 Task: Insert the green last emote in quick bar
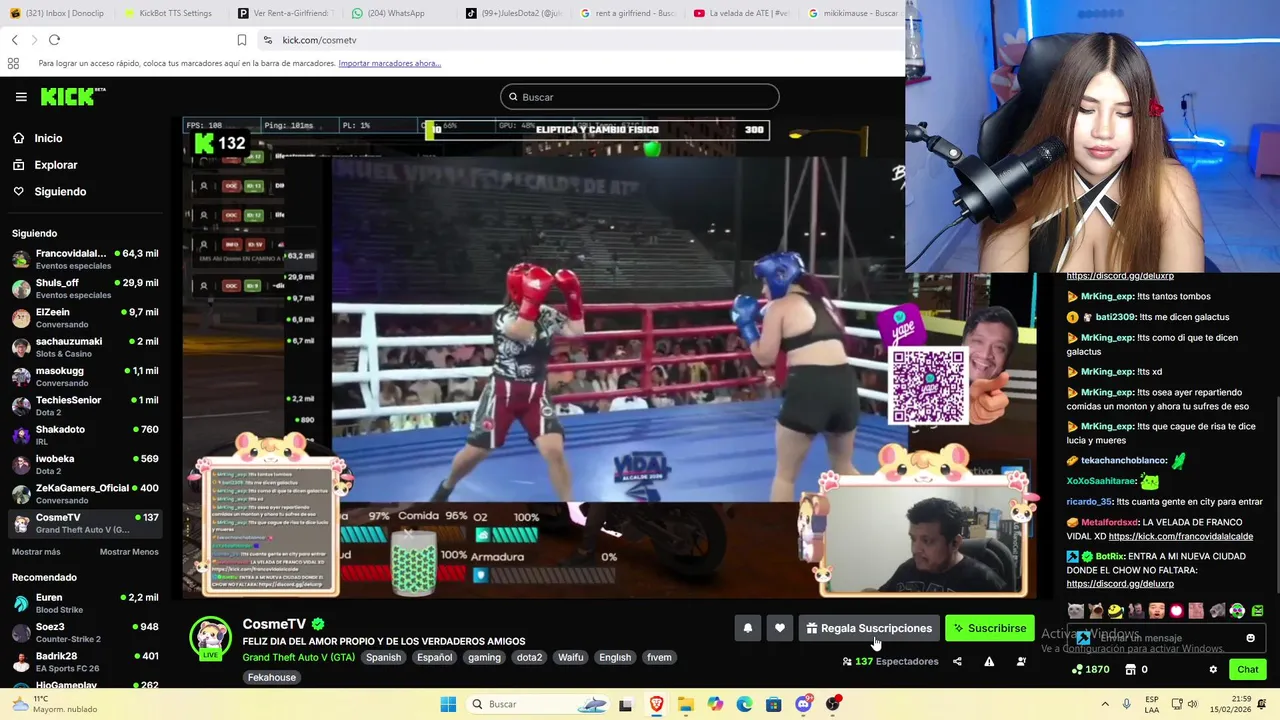pos(1257,611)
